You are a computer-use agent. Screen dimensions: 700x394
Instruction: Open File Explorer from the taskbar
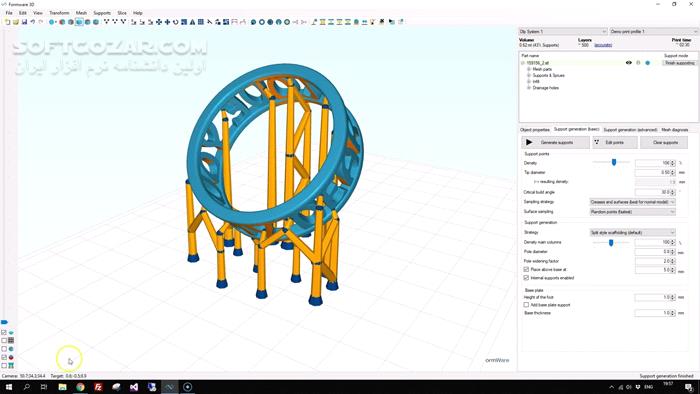pos(62,387)
